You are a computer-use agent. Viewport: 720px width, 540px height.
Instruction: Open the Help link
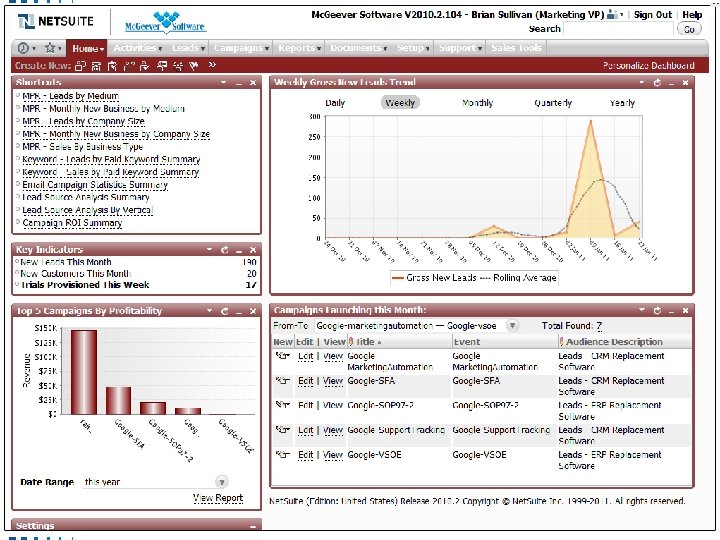pos(692,15)
